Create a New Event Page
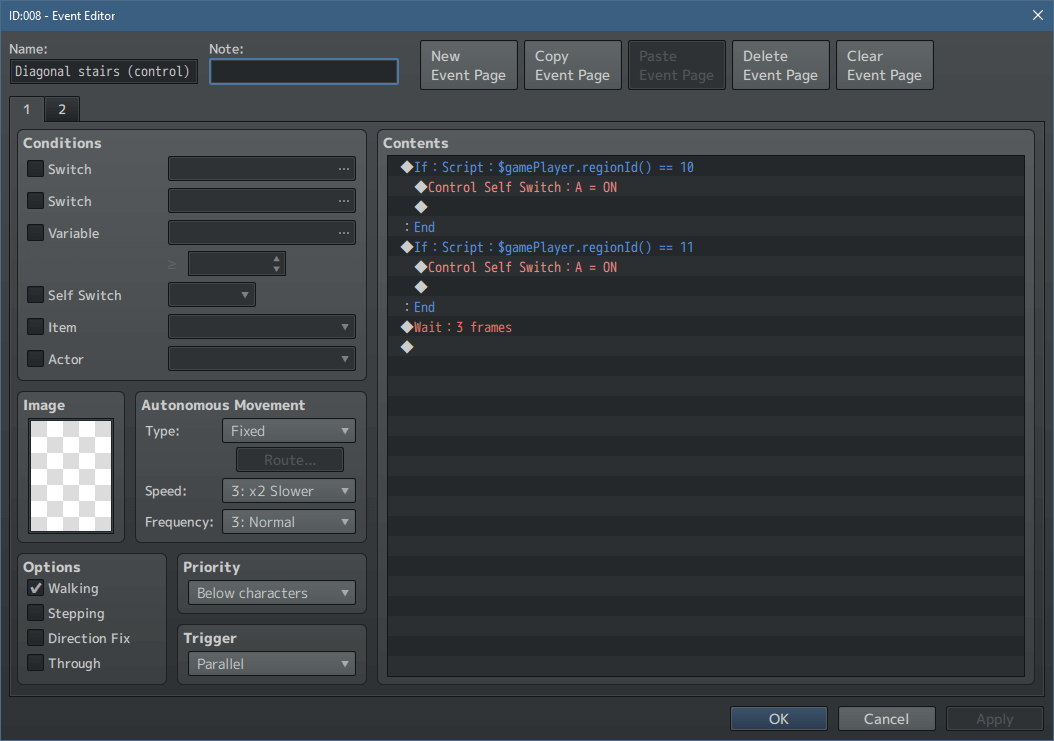 (x=468, y=64)
